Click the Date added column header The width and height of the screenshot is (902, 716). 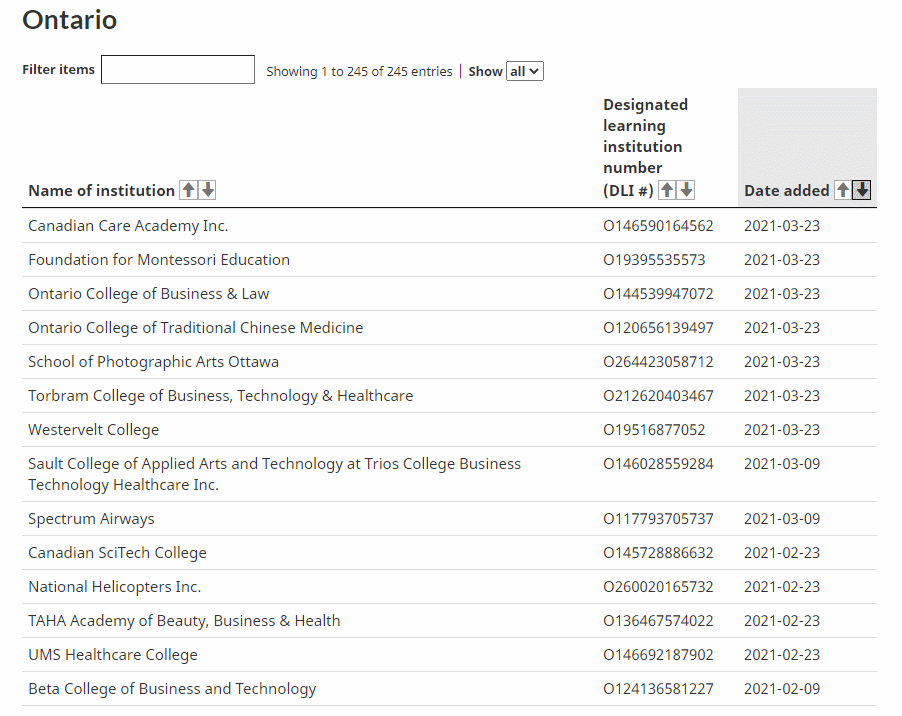[x=786, y=190]
